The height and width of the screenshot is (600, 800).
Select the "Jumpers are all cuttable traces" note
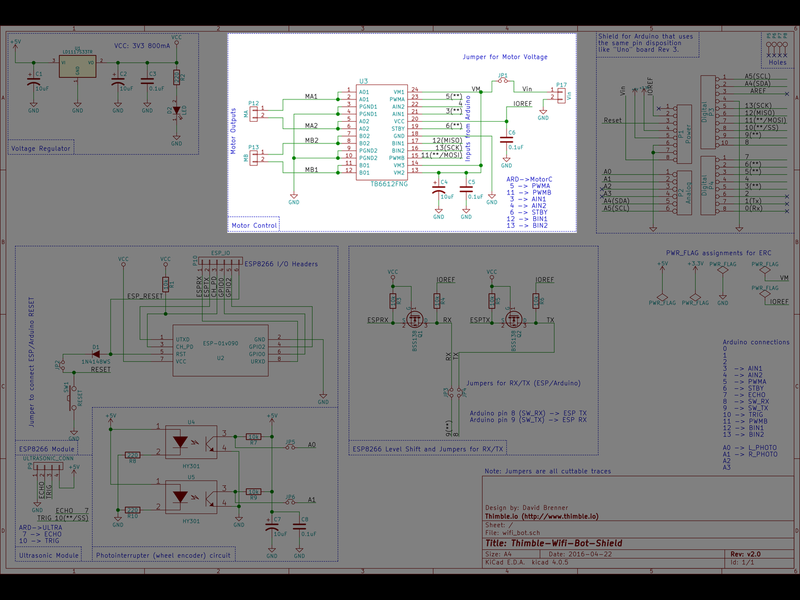548,471
